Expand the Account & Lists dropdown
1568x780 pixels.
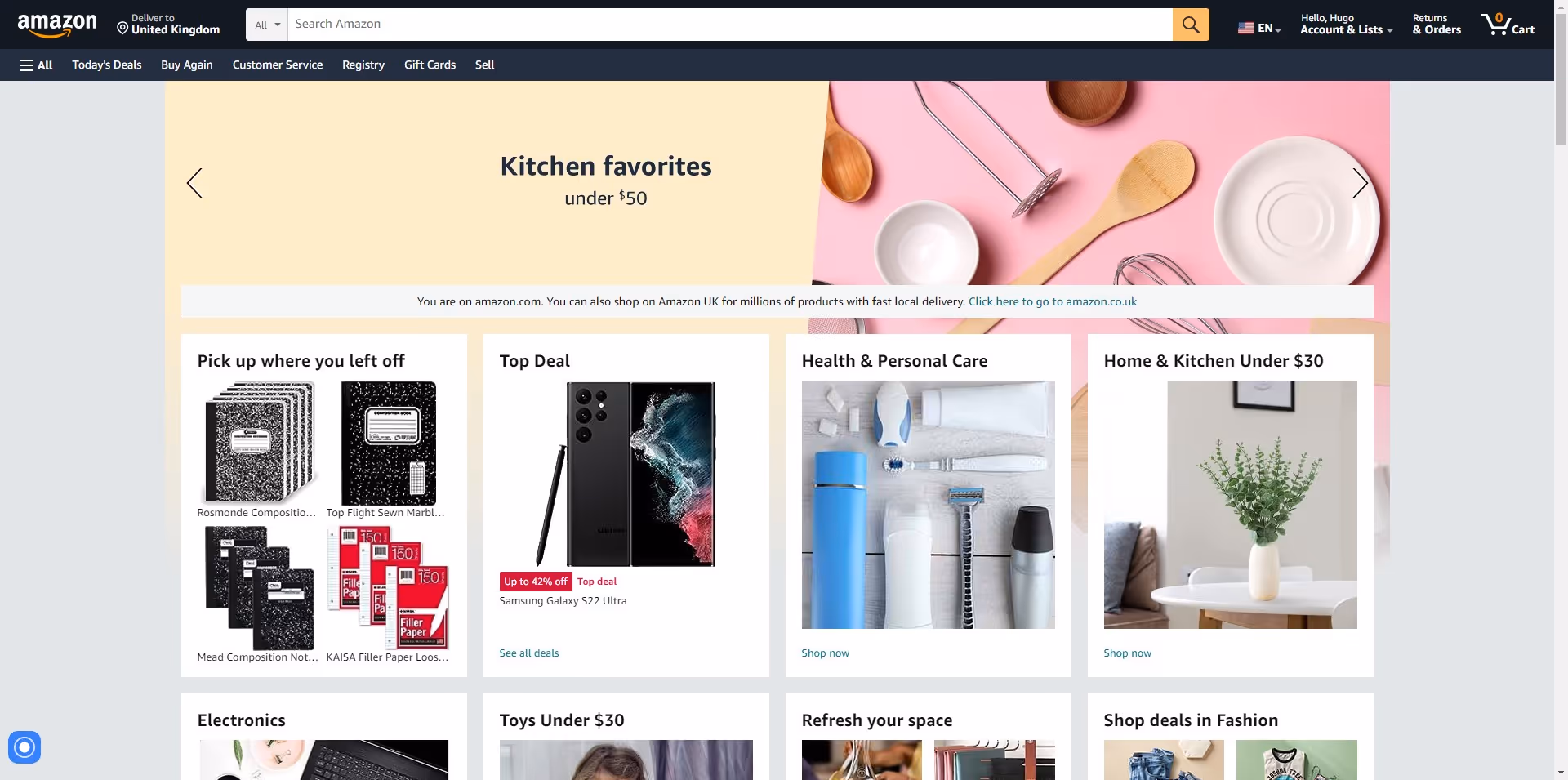pyautogui.click(x=1347, y=25)
